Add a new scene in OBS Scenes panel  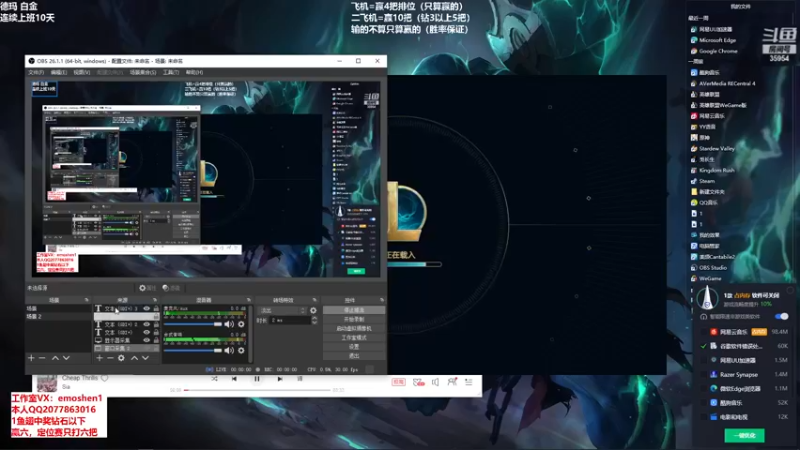click(31, 358)
